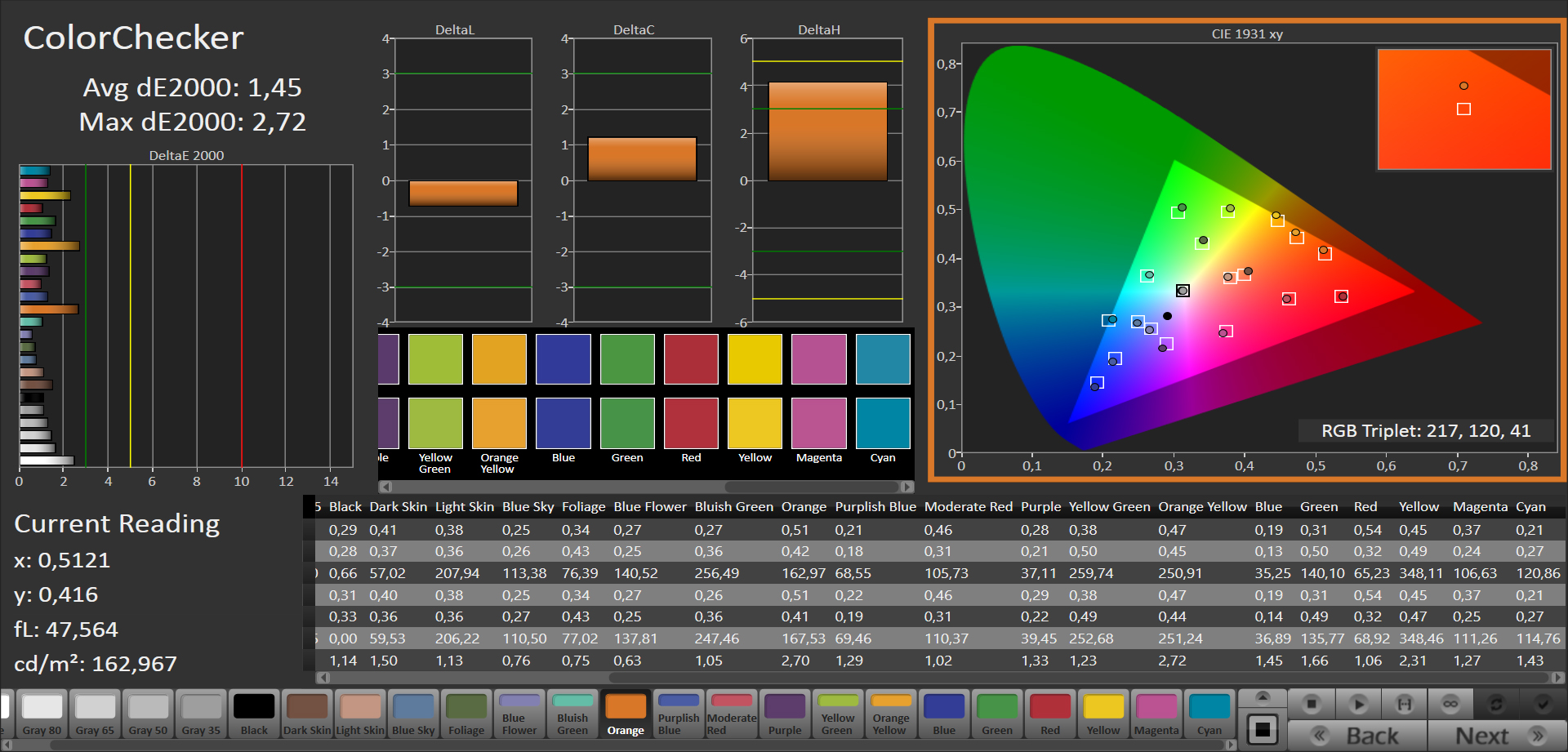This screenshot has height=752, width=1568.
Task: Click the Dark Skin column header in table
Action: (x=398, y=506)
